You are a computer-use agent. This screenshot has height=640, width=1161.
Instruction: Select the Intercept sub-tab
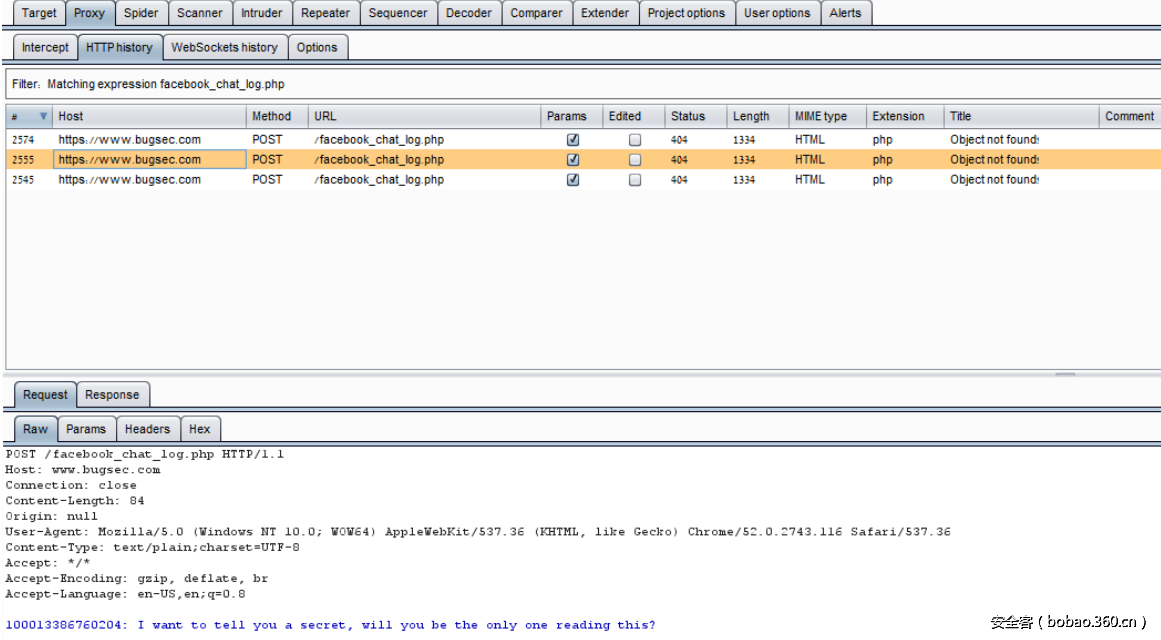click(45, 47)
